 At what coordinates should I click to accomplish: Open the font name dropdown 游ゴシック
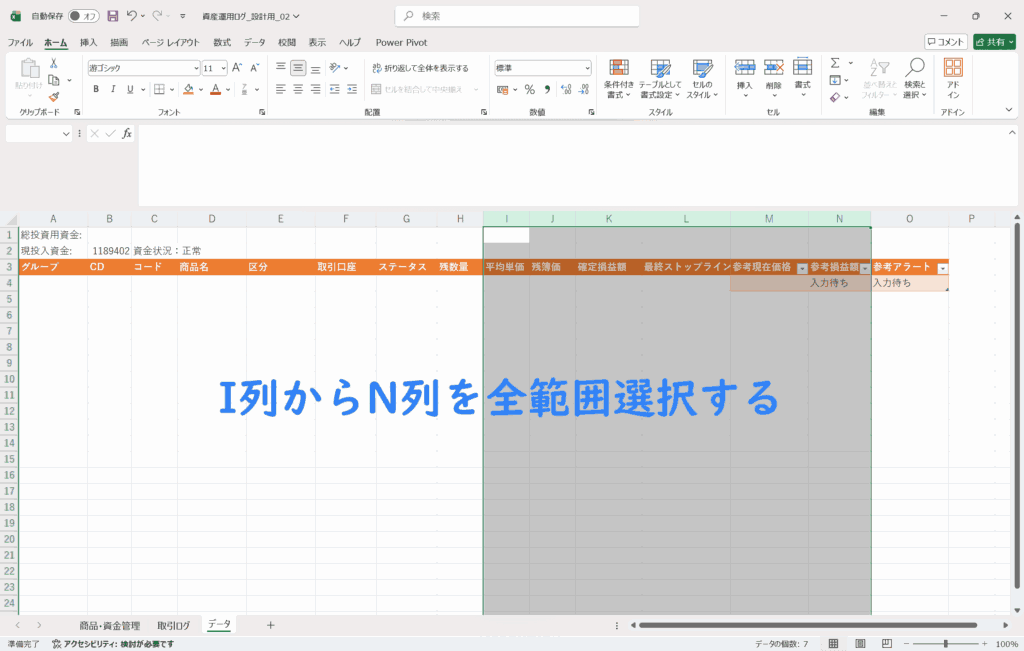tap(195, 68)
